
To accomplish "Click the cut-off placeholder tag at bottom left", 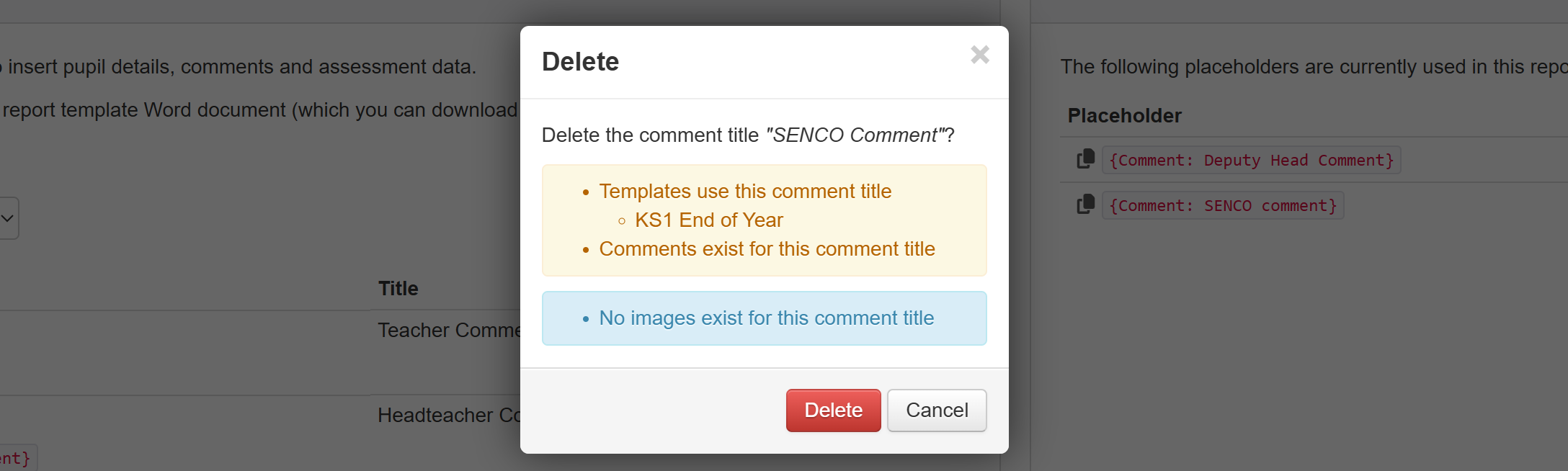I will 16,458.
